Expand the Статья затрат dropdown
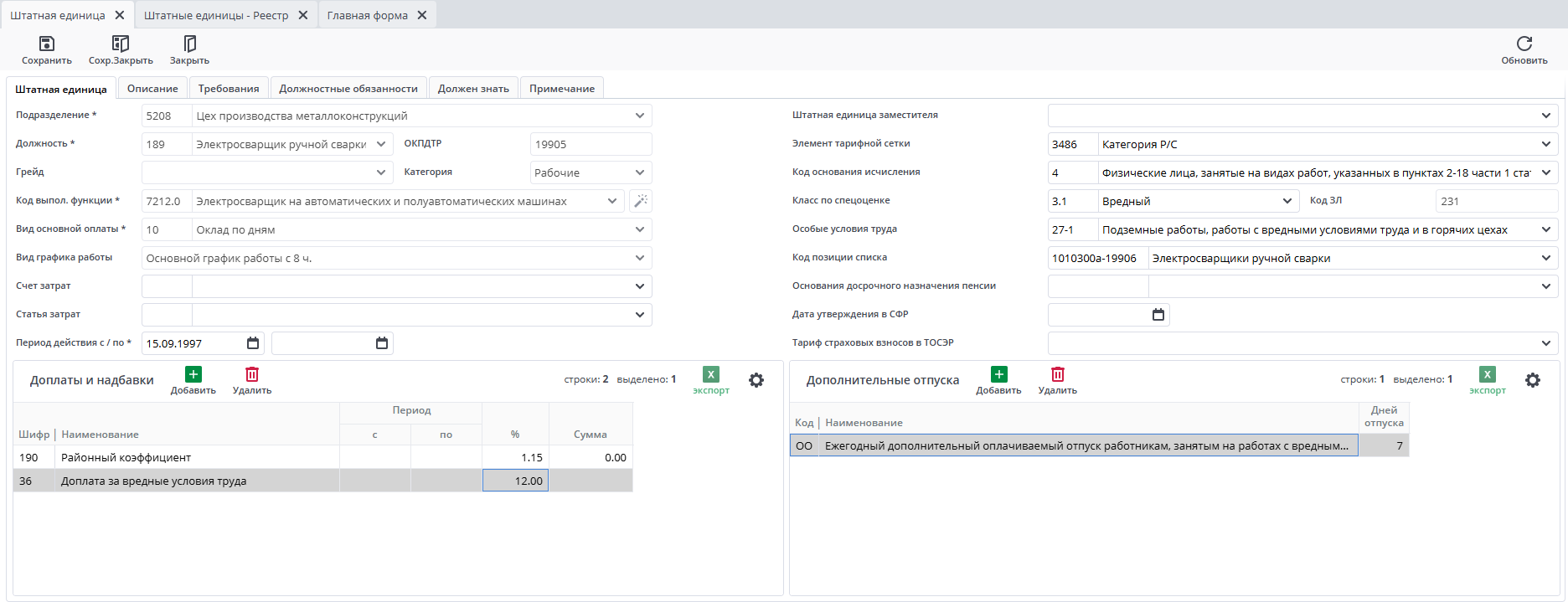 pyautogui.click(x=640, y=315)
